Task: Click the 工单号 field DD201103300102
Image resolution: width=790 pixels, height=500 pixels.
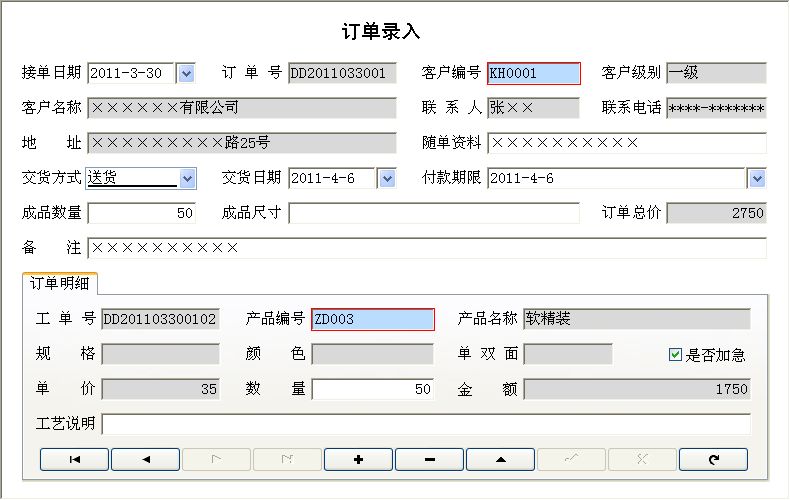Action: [x=160, y=320]
